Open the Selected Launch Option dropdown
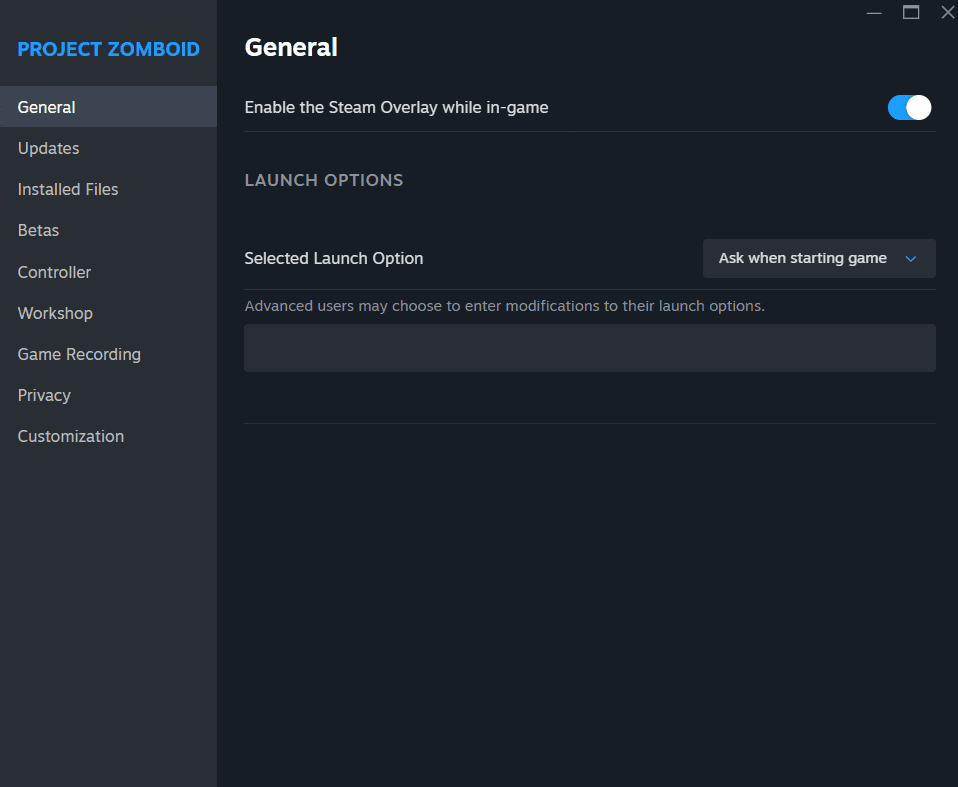958x787 pixels. point(818,258)
